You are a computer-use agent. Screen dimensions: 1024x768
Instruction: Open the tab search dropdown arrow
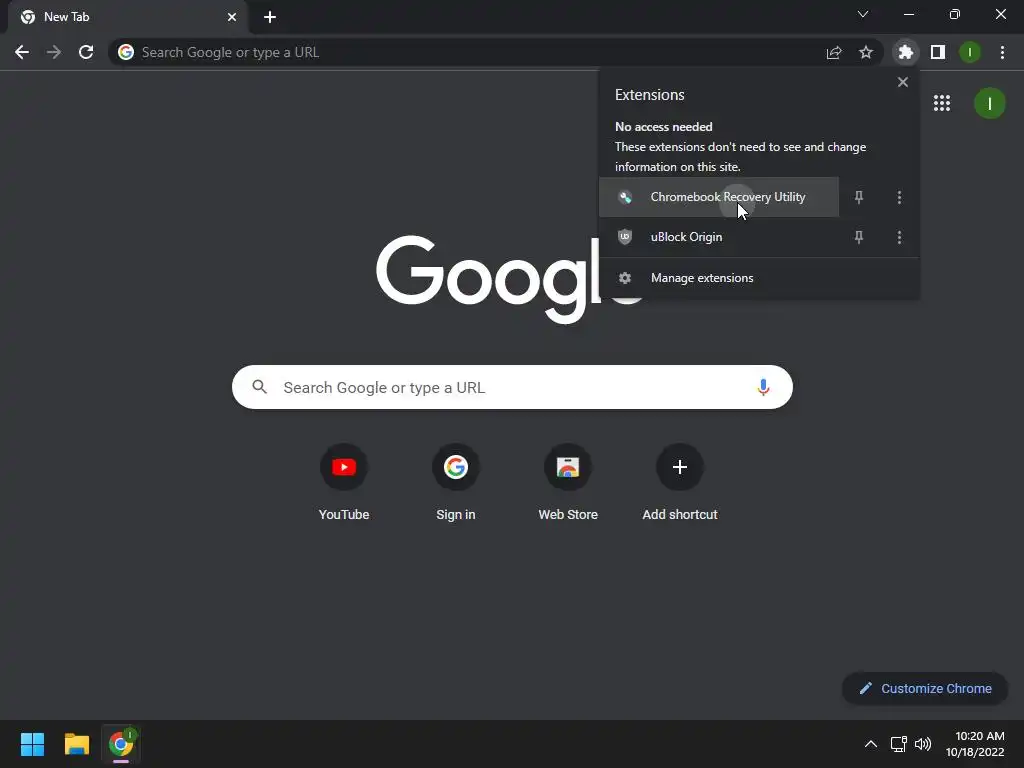tap(863, 14)
